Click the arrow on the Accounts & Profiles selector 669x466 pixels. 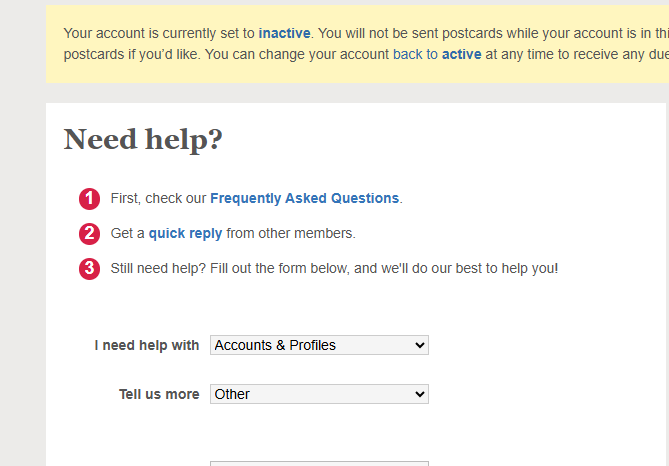tap(419, 345)
